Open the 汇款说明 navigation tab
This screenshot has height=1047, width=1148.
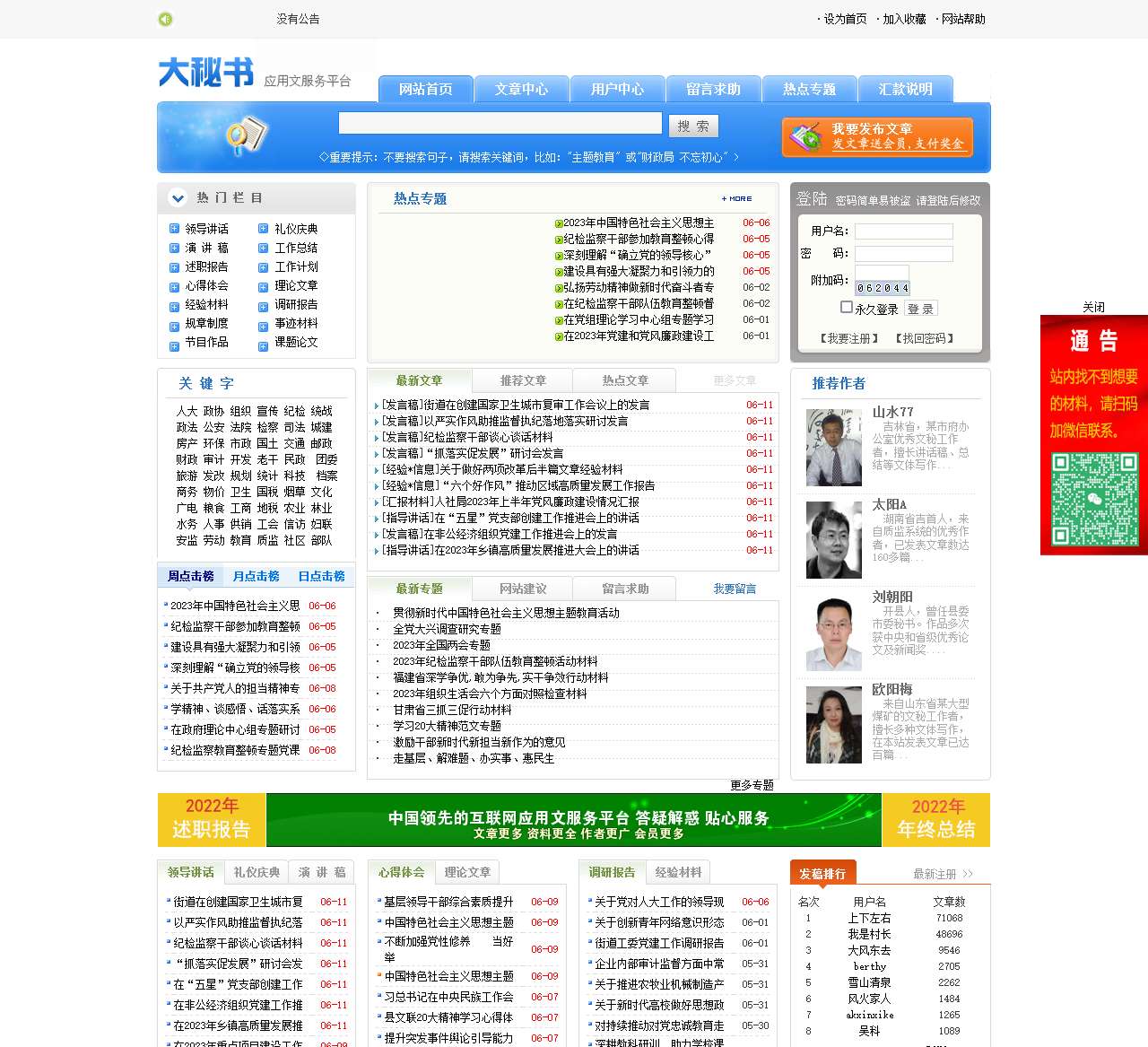click(x=906, y=90)
